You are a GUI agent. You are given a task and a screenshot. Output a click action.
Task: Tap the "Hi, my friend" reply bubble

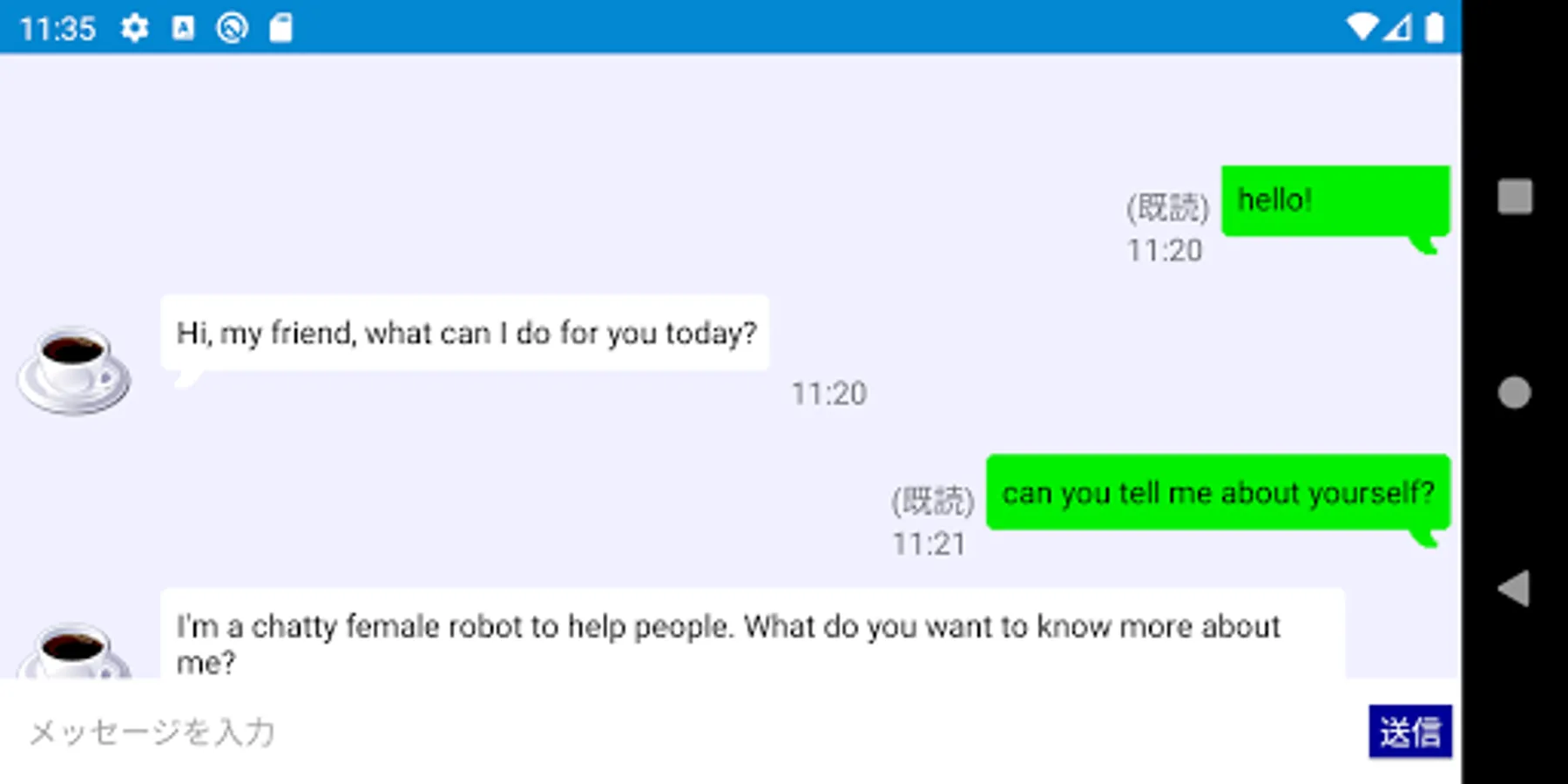click(x=465, y=334)
